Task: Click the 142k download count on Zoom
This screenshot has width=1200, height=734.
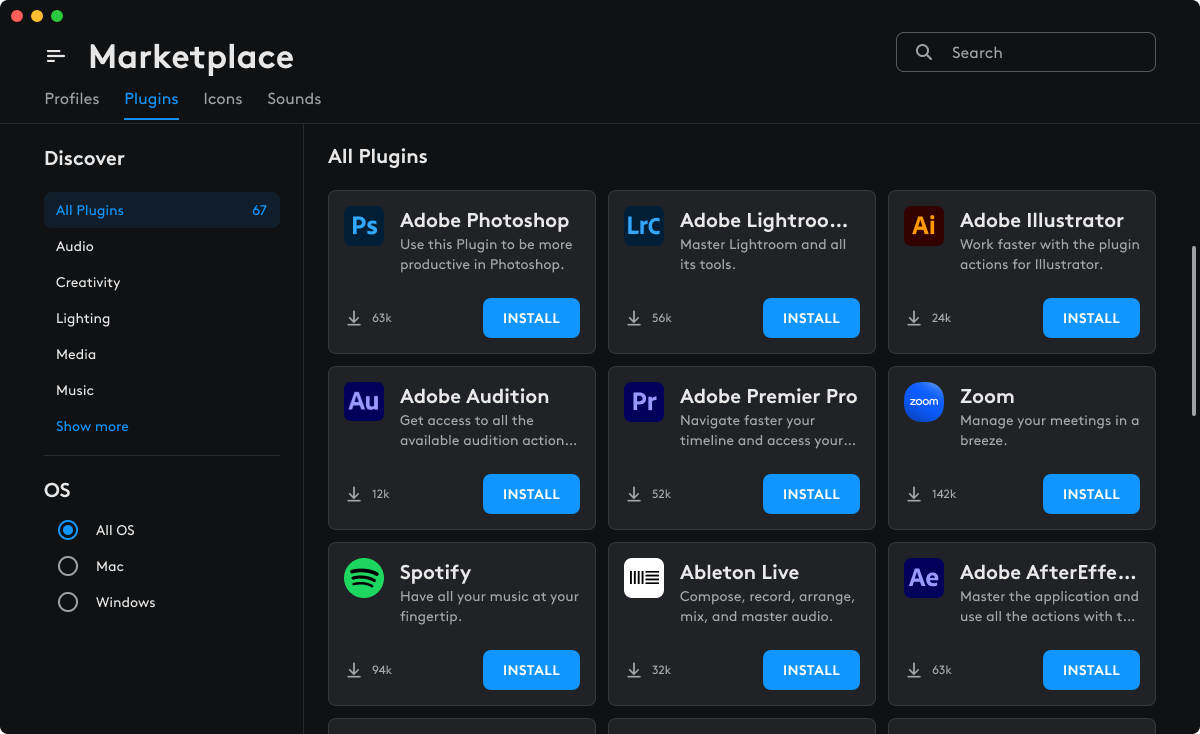Action: coord(944,494)
